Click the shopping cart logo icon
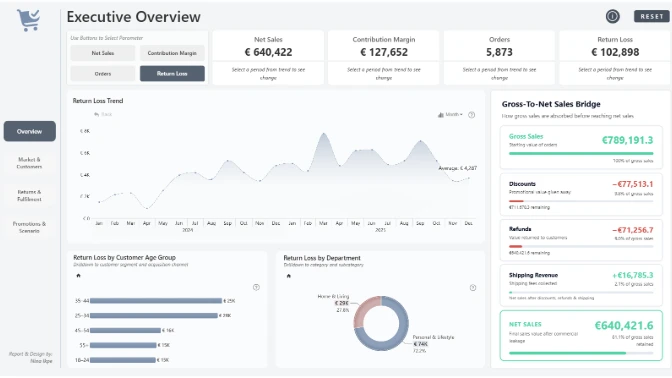 [x=28, y=20]
